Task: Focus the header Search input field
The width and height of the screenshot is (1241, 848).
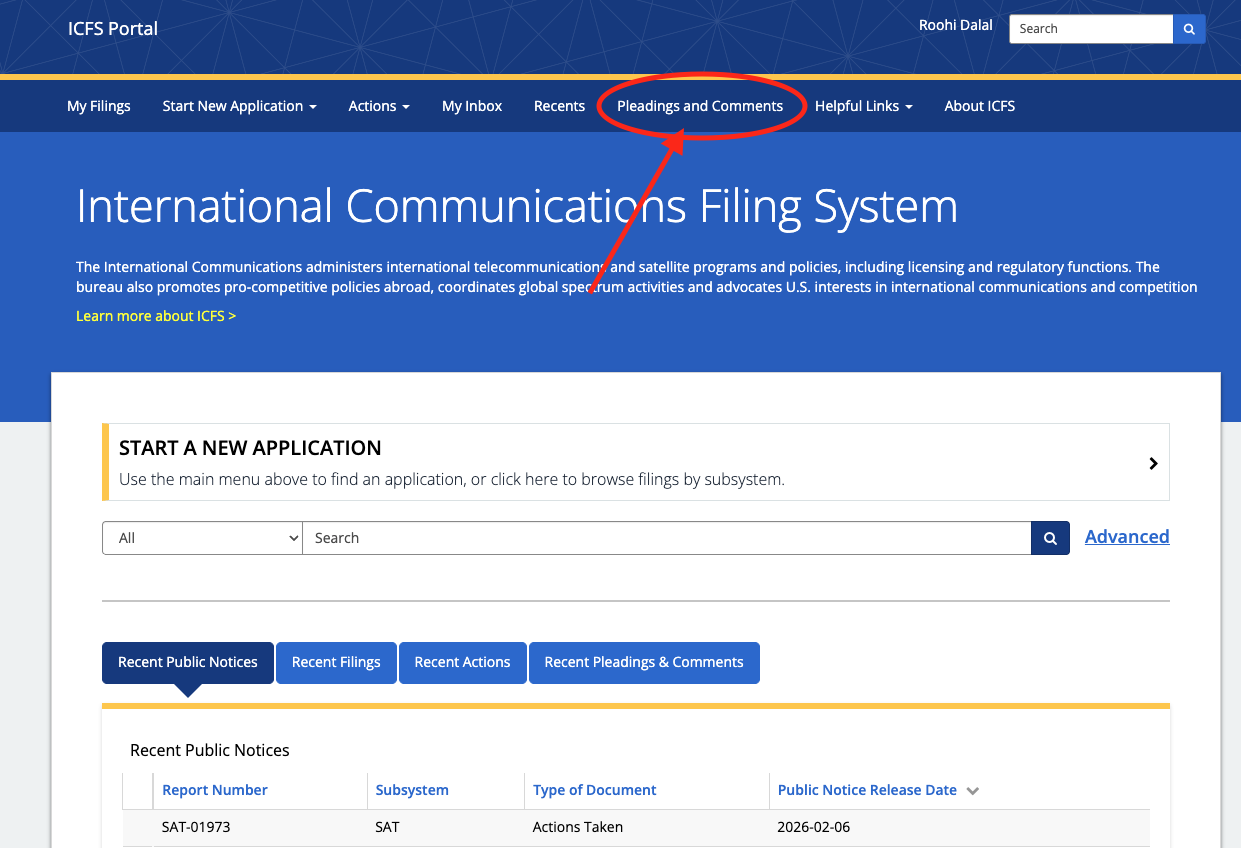Action: 1091,29
